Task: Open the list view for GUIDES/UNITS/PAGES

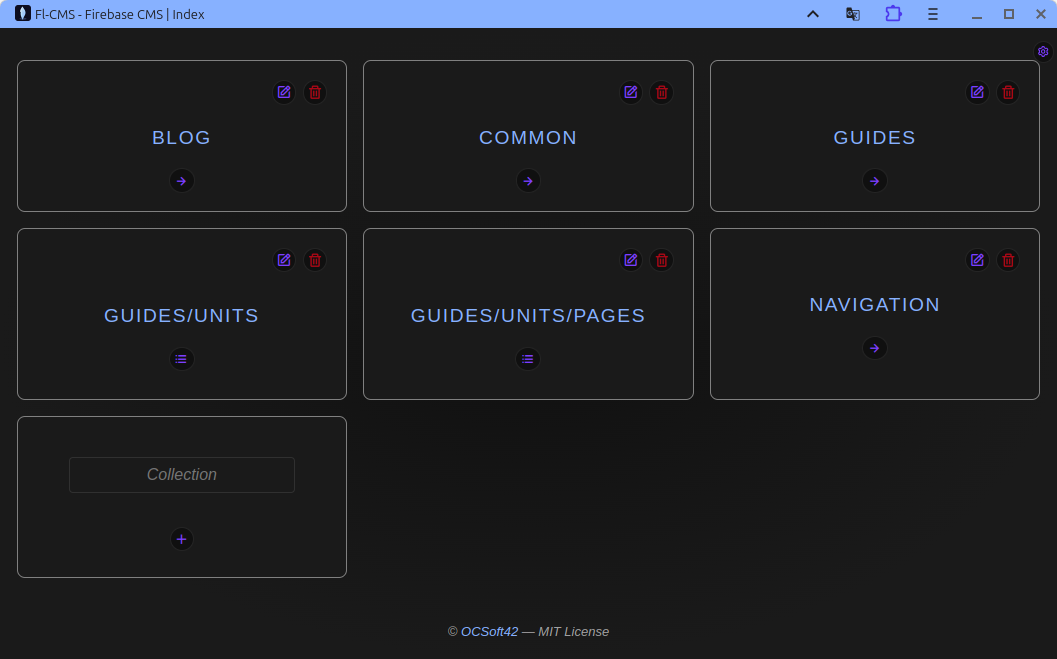Action: click(528, 359)
